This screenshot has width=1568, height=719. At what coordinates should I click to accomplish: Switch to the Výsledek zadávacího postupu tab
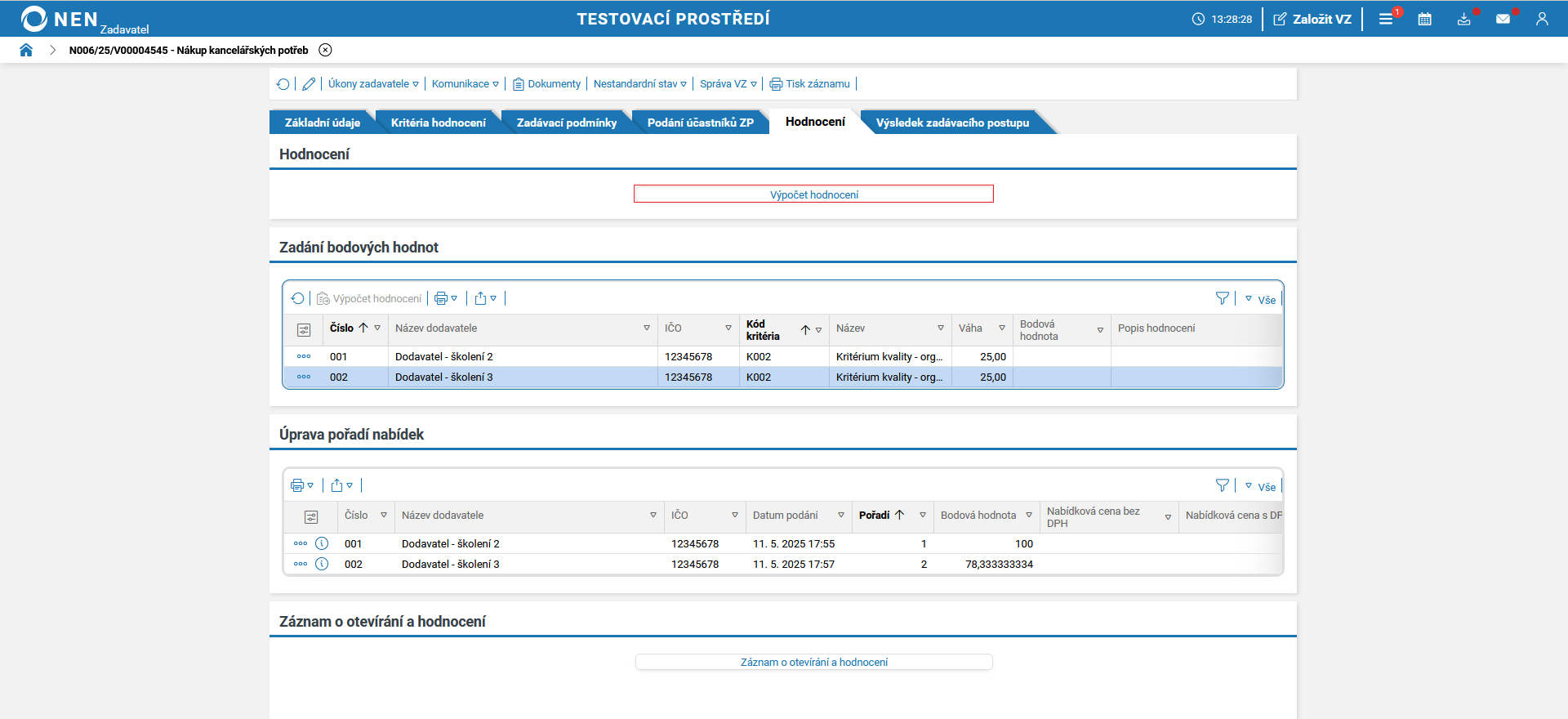[952, 123]
